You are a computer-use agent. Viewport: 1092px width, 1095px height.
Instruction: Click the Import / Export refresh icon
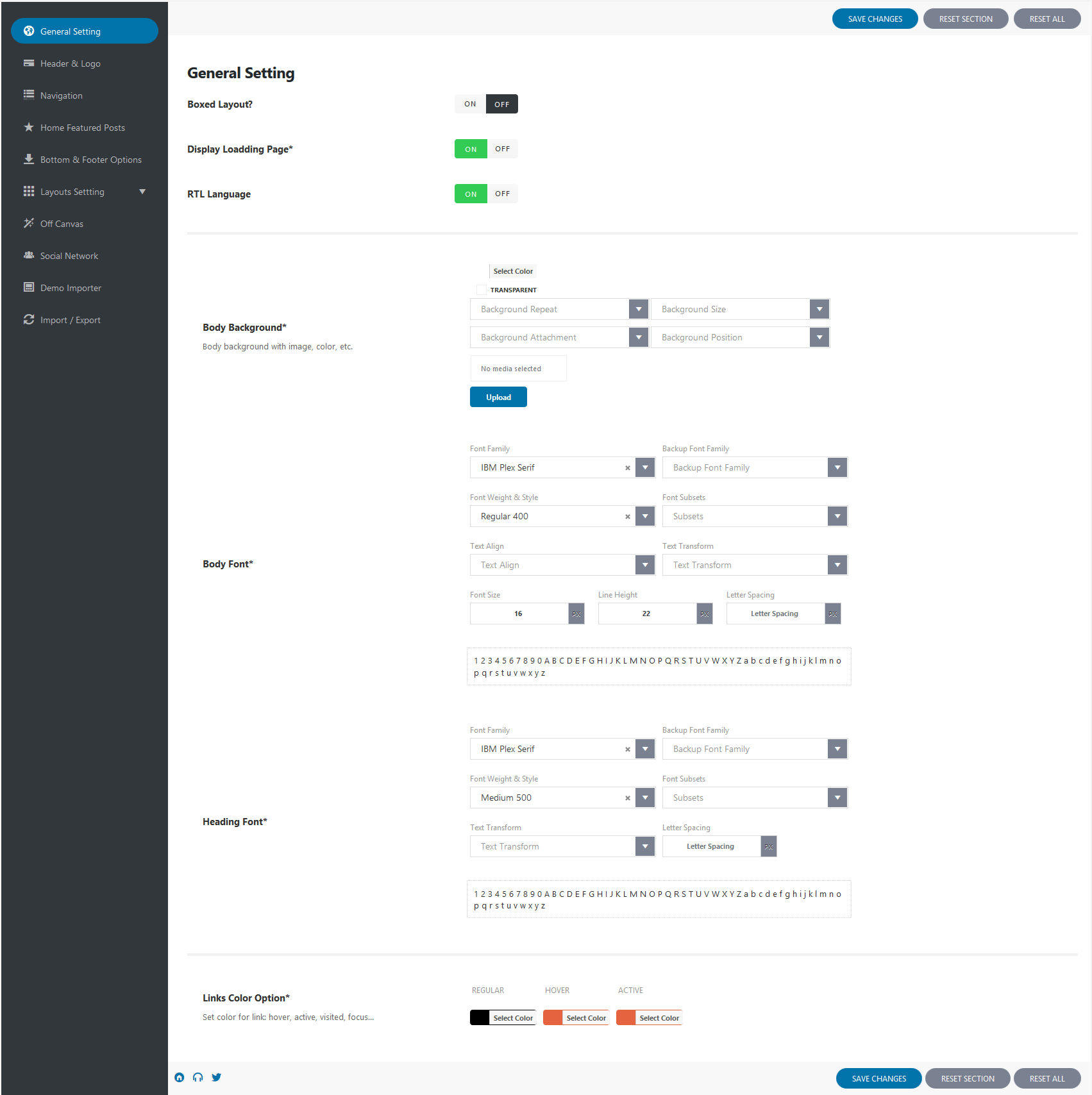coord(29,319)
